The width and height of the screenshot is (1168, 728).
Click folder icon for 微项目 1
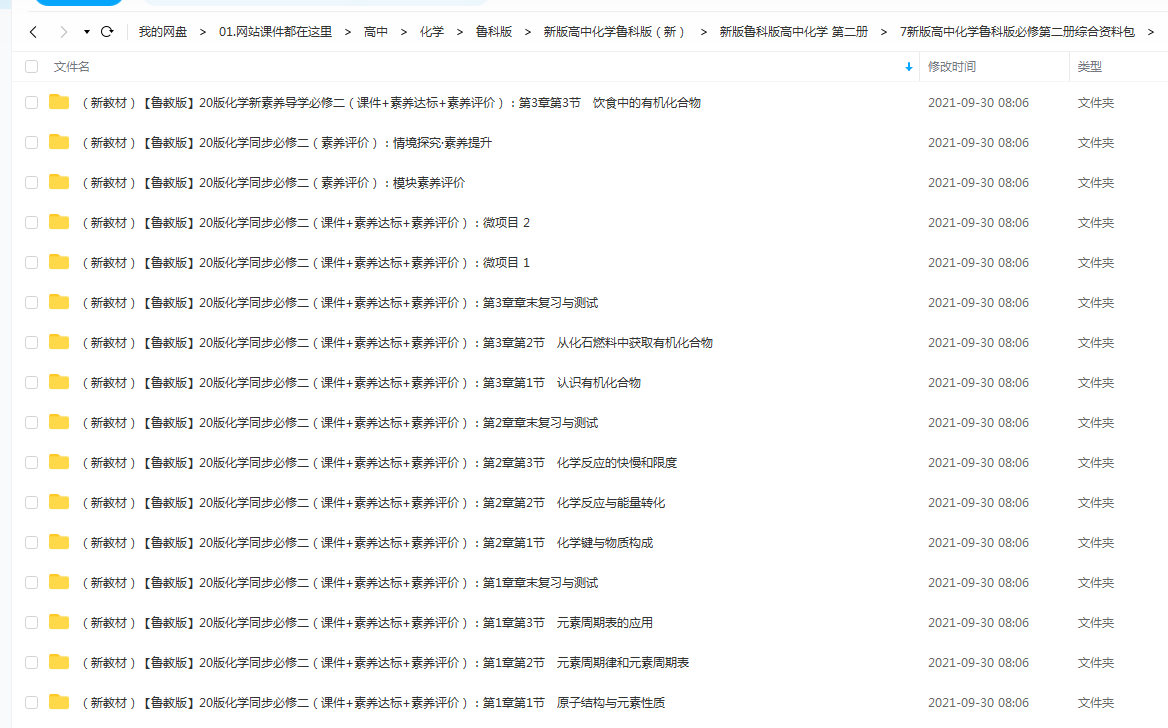click(59, 262)
